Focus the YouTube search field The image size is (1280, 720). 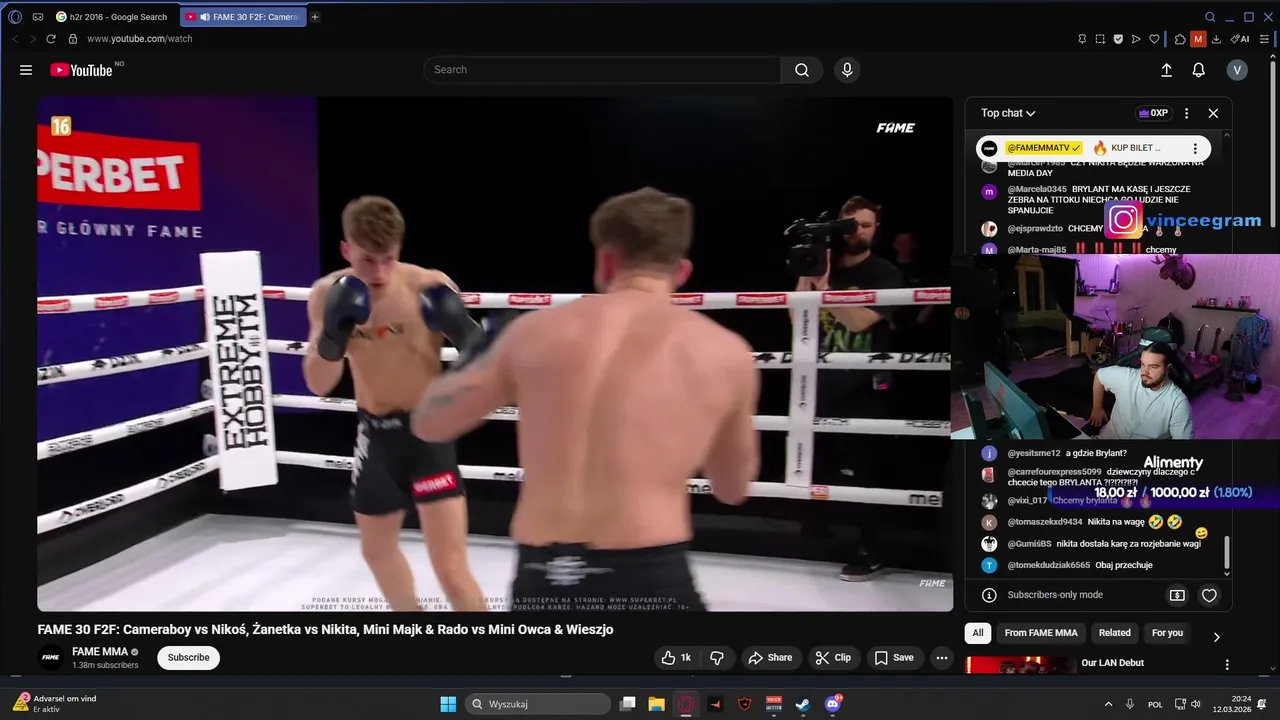602,70
